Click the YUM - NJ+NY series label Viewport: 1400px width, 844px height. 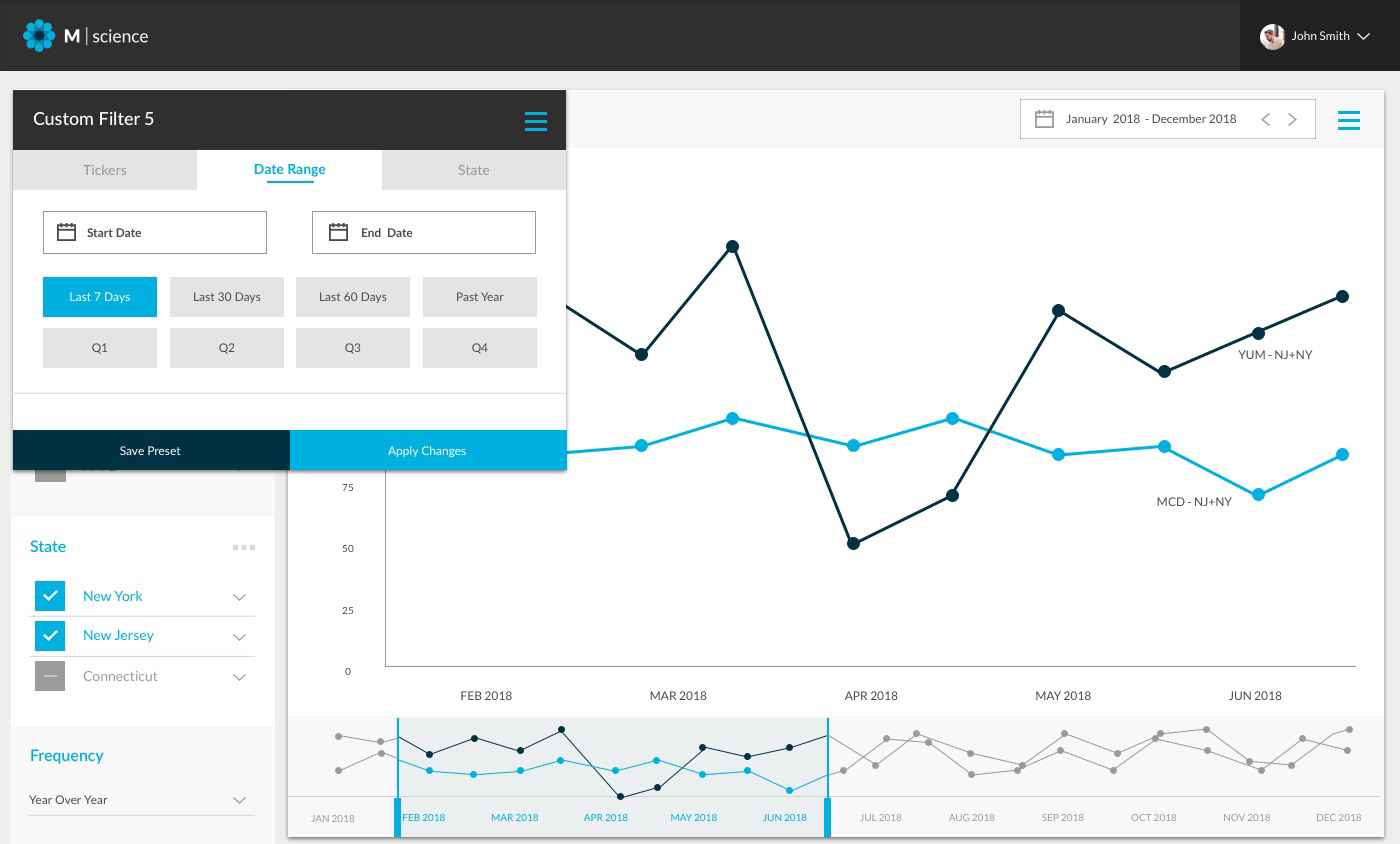[1275, 355]
